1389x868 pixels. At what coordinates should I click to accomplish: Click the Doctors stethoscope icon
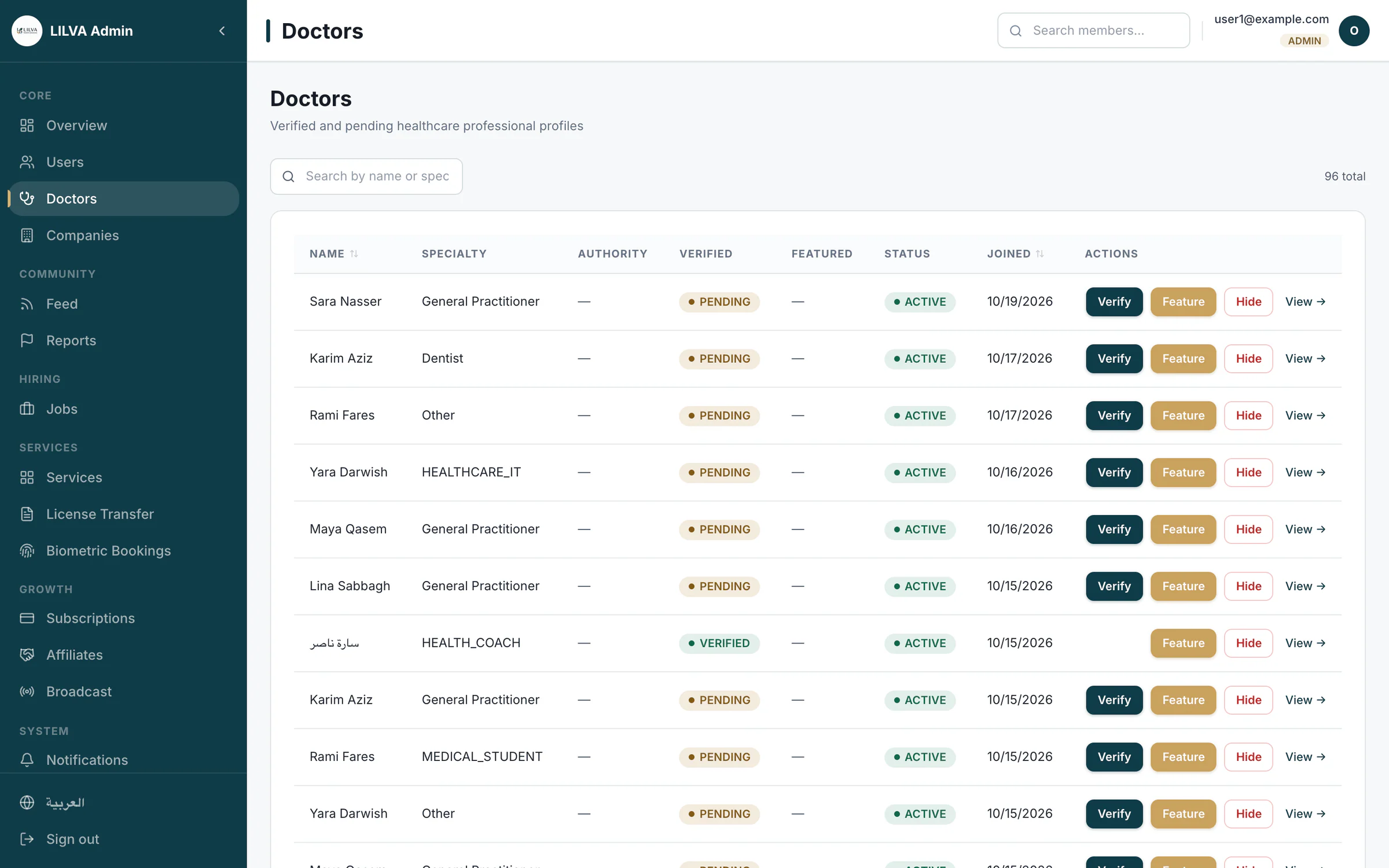click(27, 198)
